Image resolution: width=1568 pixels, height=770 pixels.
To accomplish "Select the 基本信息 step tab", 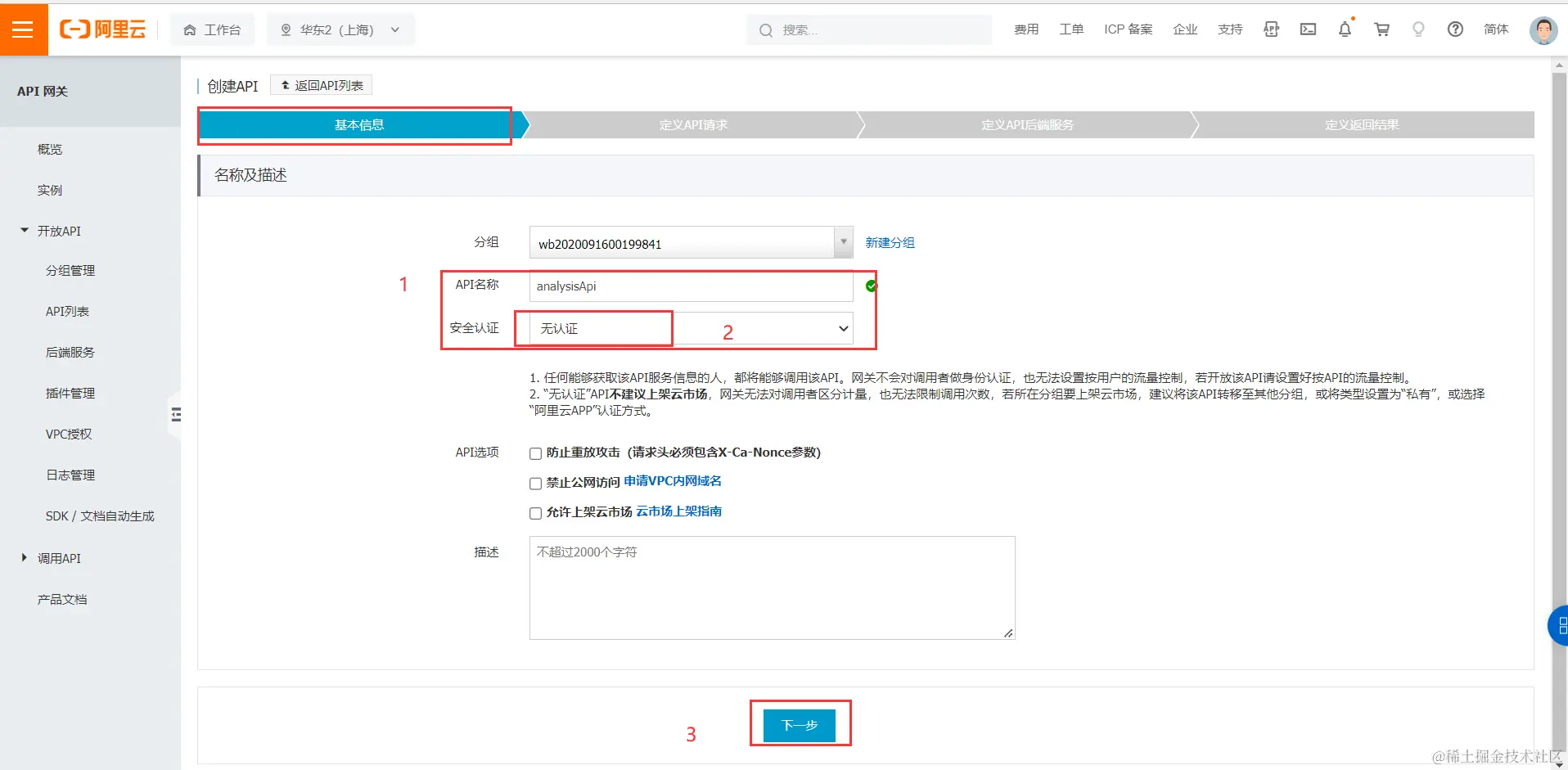I will pos(359,124).
